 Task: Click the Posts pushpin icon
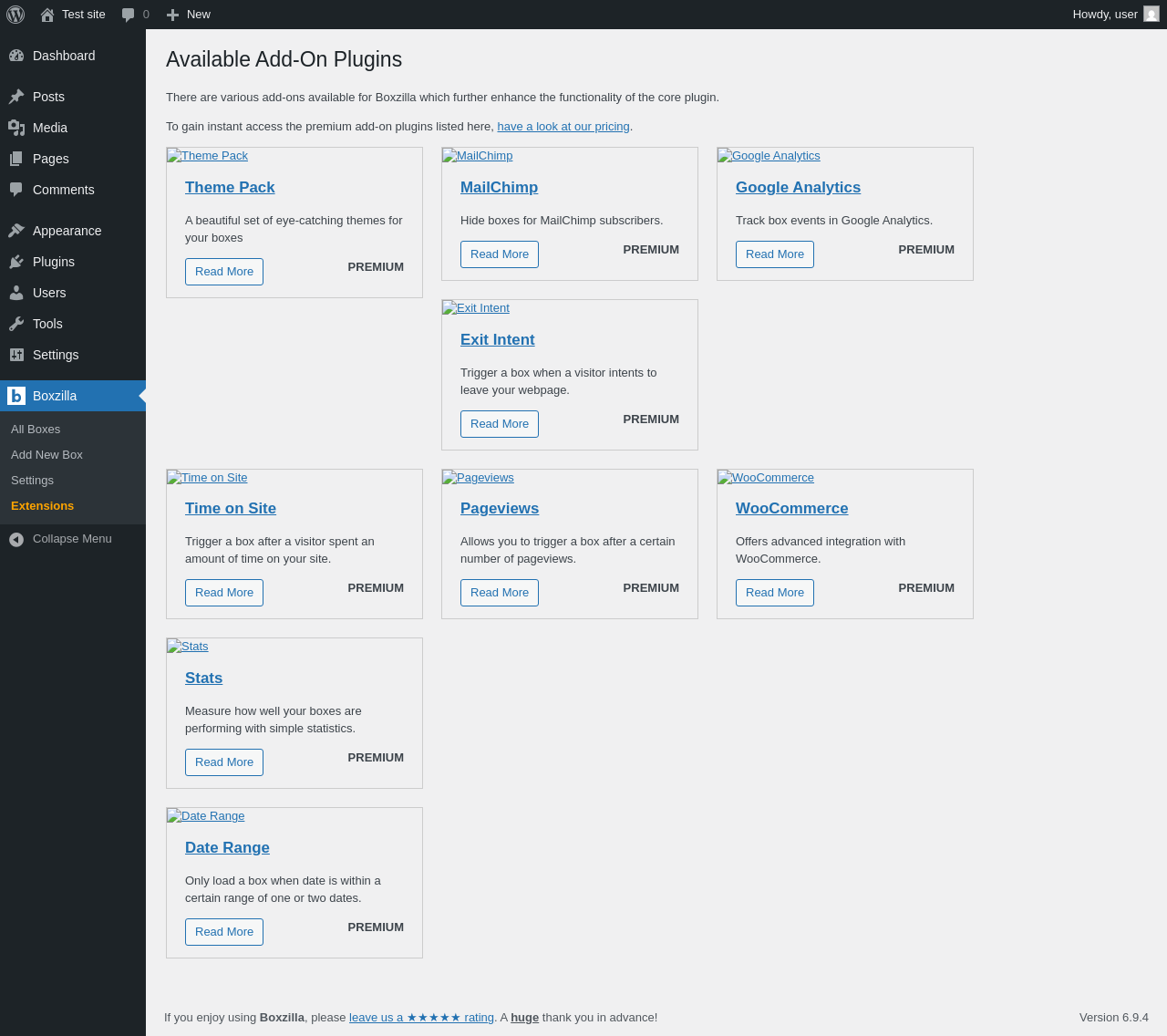click(16, 97)
